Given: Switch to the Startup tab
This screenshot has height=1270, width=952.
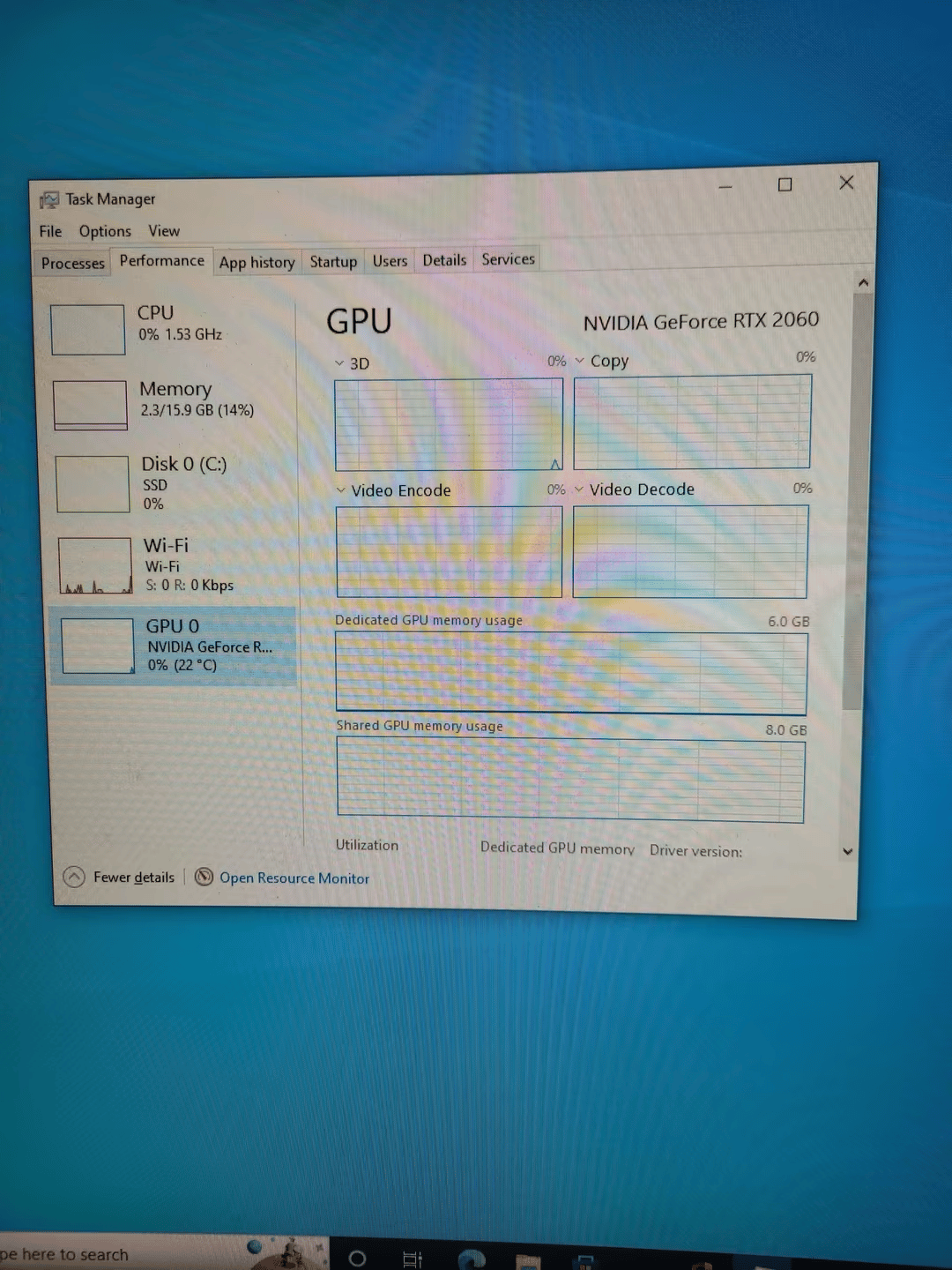Looking at the screenshot, I should pyautogui.click(x=333, y=262).
